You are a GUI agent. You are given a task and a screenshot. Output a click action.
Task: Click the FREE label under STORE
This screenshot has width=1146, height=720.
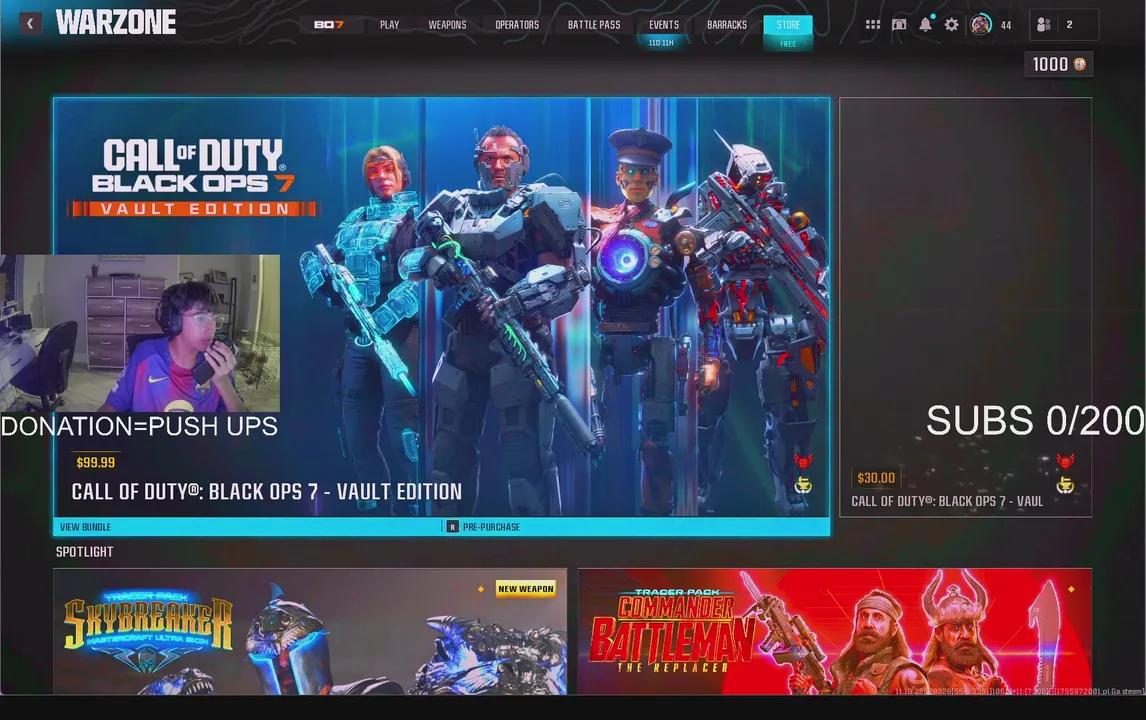(788, 44)
